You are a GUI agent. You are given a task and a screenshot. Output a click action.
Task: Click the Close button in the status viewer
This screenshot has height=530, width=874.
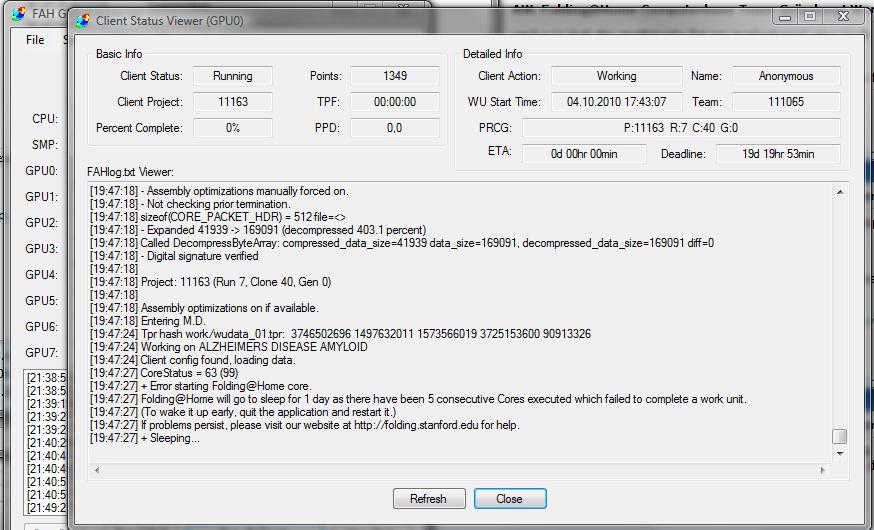[510, 498]
